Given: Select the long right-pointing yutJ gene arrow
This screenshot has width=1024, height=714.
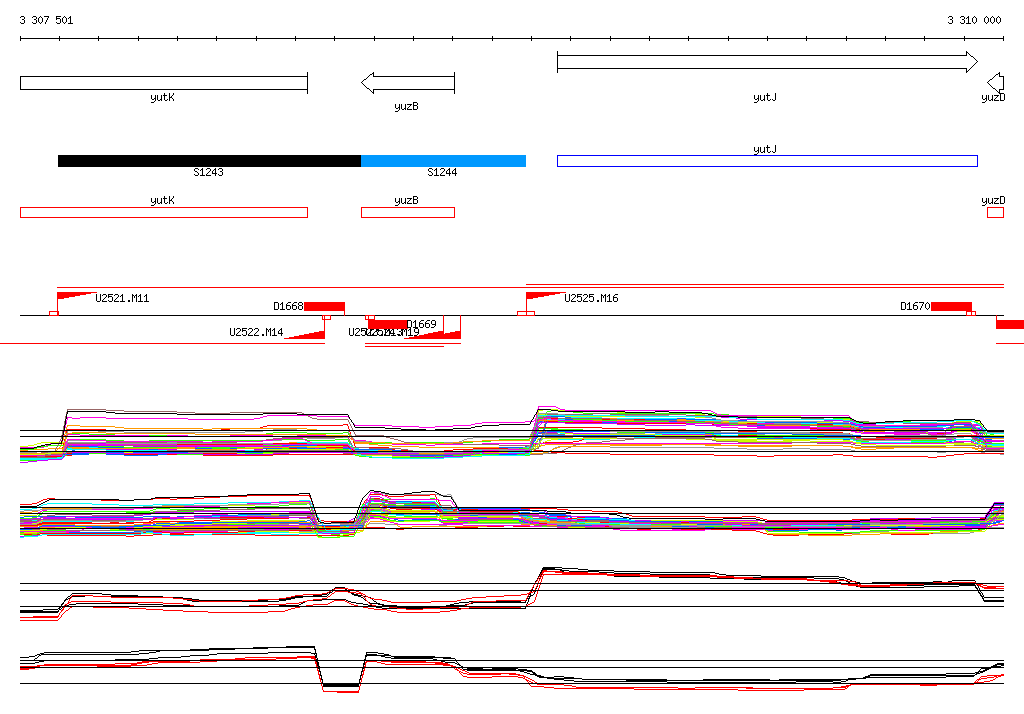Looking at the screenshot, I should tap(767, 62).
